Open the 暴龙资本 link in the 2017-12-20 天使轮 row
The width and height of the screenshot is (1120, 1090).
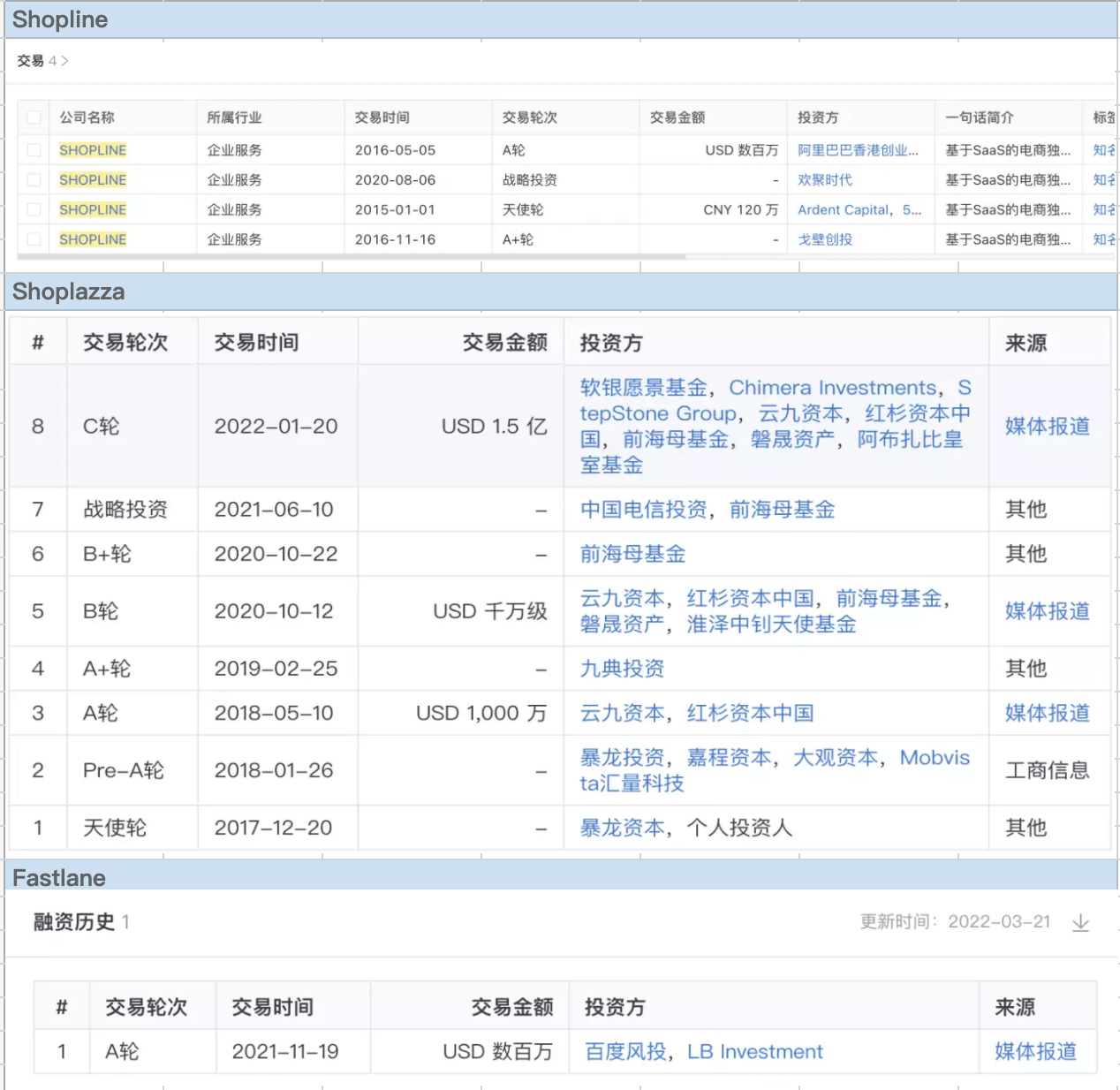pos(623,828)
